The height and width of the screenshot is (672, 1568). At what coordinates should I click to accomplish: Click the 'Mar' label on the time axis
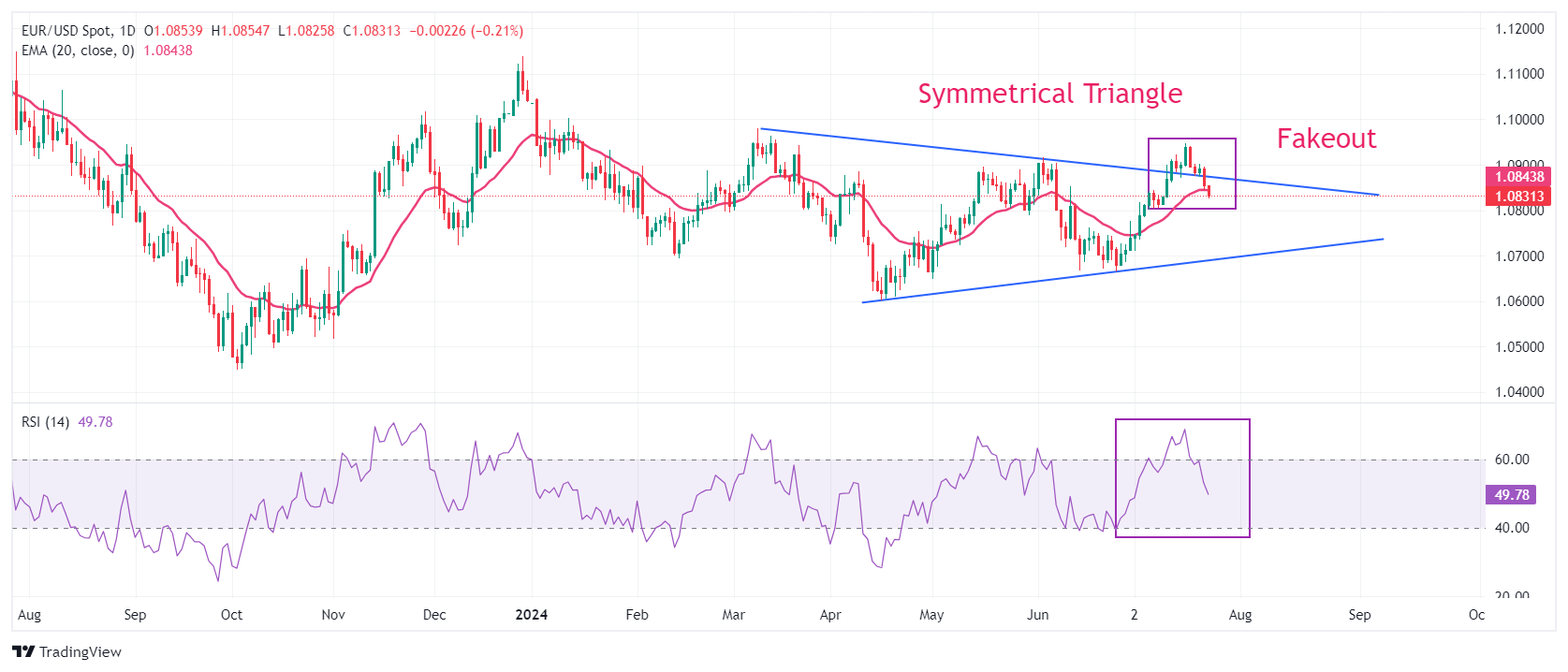pyautogui.click(x=734, y=615)
